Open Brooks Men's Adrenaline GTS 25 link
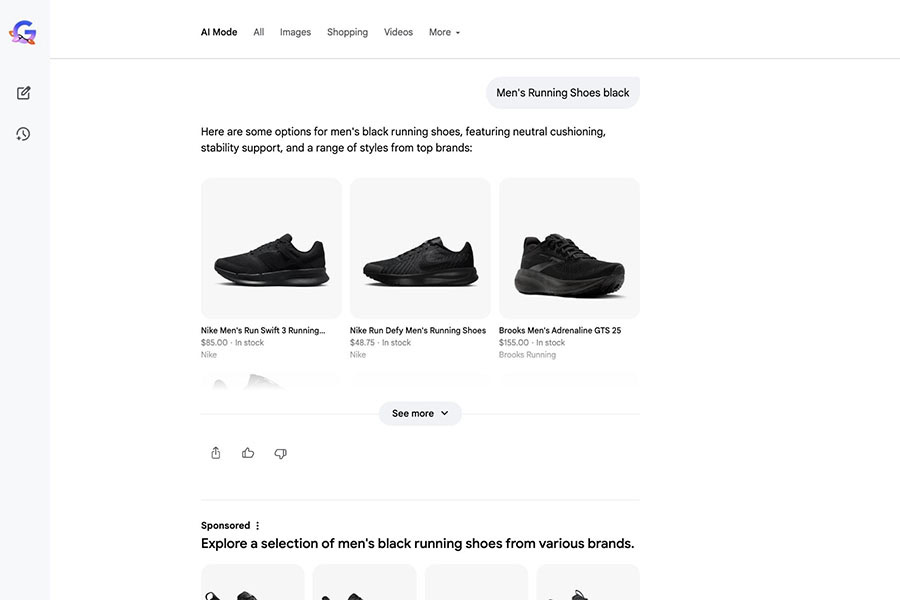The width and height of the screenshot is (900, 600). tap(560, 330)
